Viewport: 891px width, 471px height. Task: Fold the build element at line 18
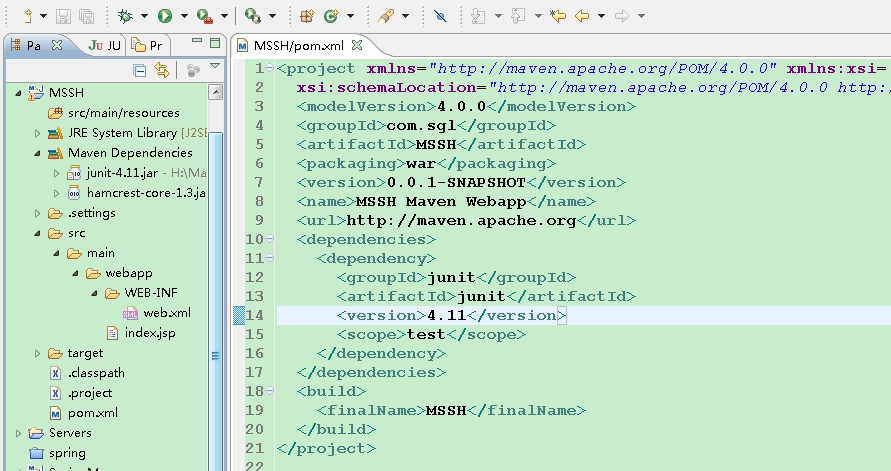(270, 391)
